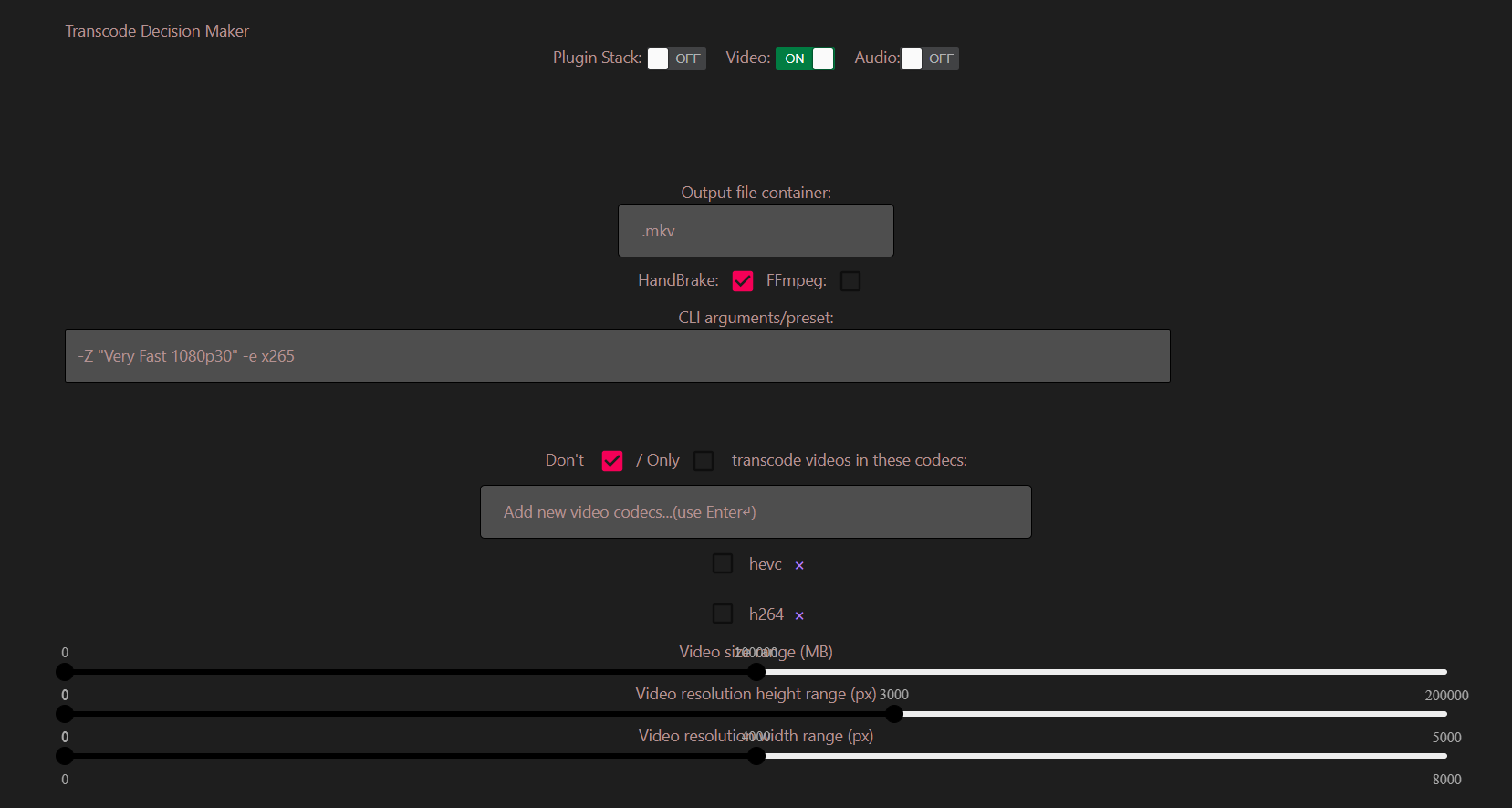Check the FFmpeg checkbox
This screenshot has width=1512, height=808.
[x=850, y=280]
